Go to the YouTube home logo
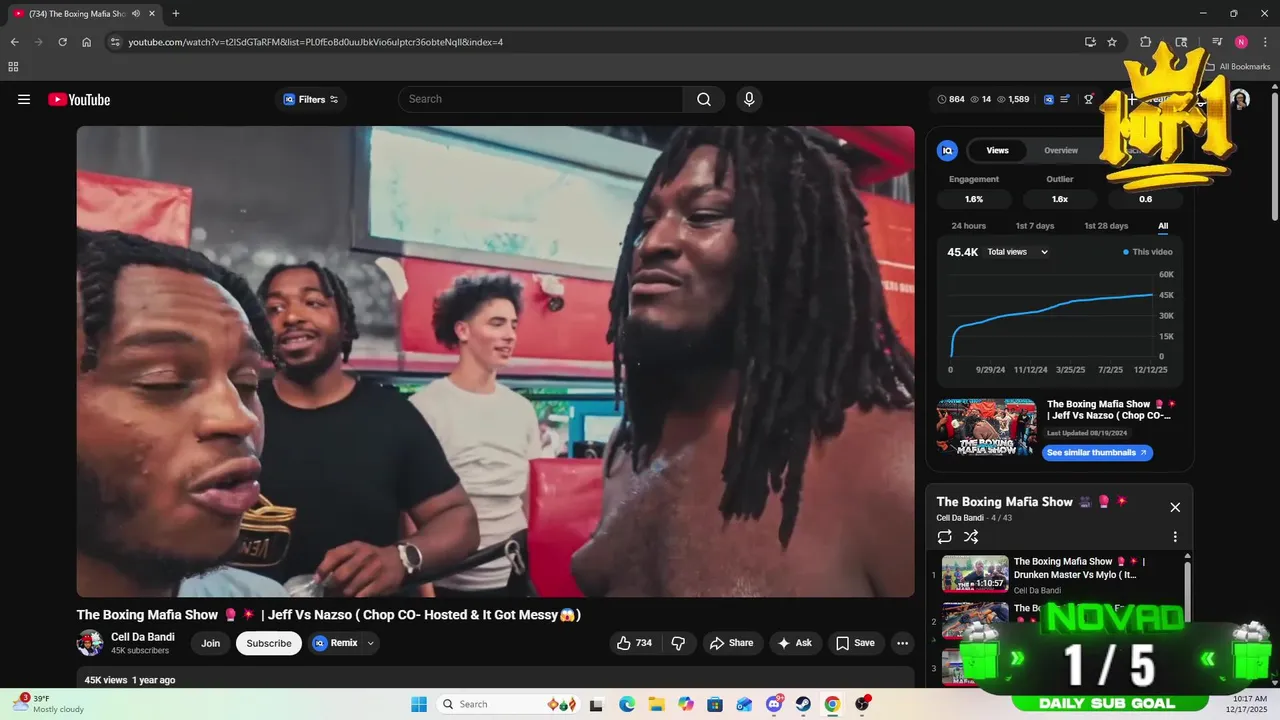This screenshot has width=1280, height=720. [x=79, y=99]
